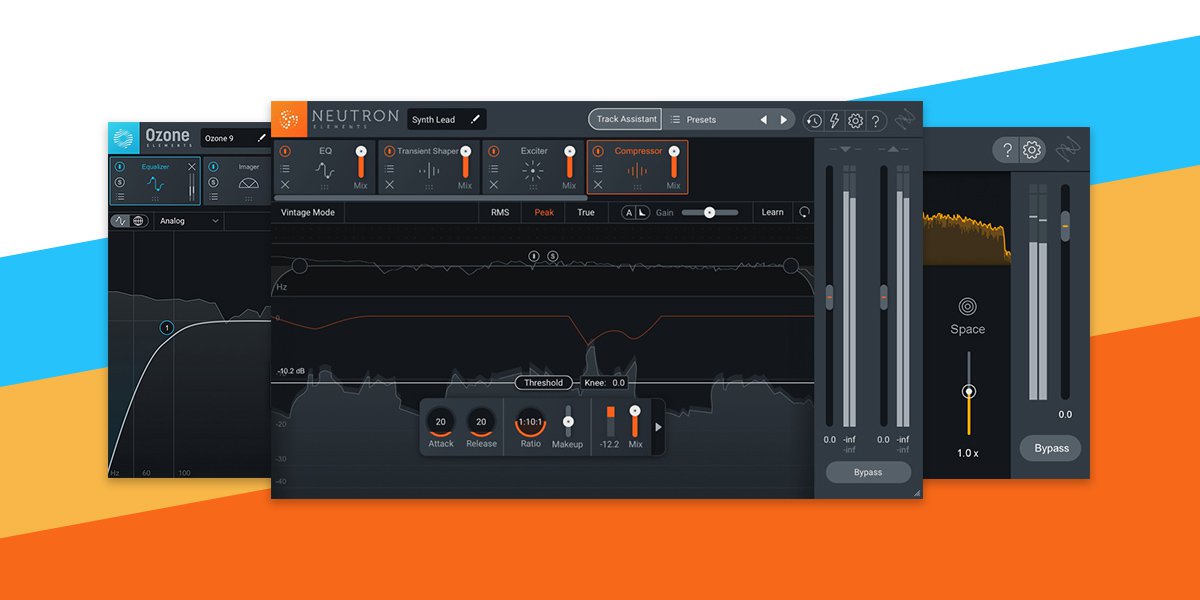Click the pencil icon beside Synth Lead
The width and height of the screenshot is (1200, 600).
point(476,119)
